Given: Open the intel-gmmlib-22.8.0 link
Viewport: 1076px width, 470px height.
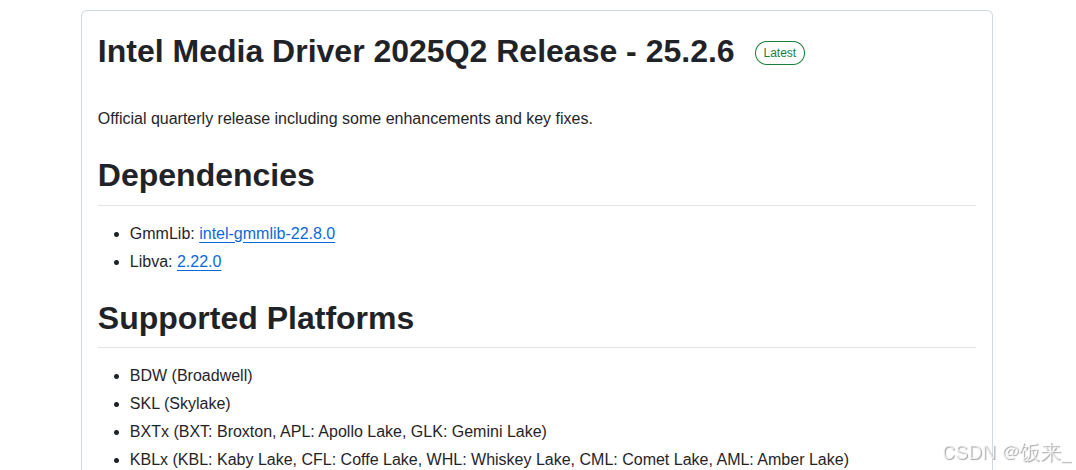Looking at the screenshot, I should click(x=267, y=234).
